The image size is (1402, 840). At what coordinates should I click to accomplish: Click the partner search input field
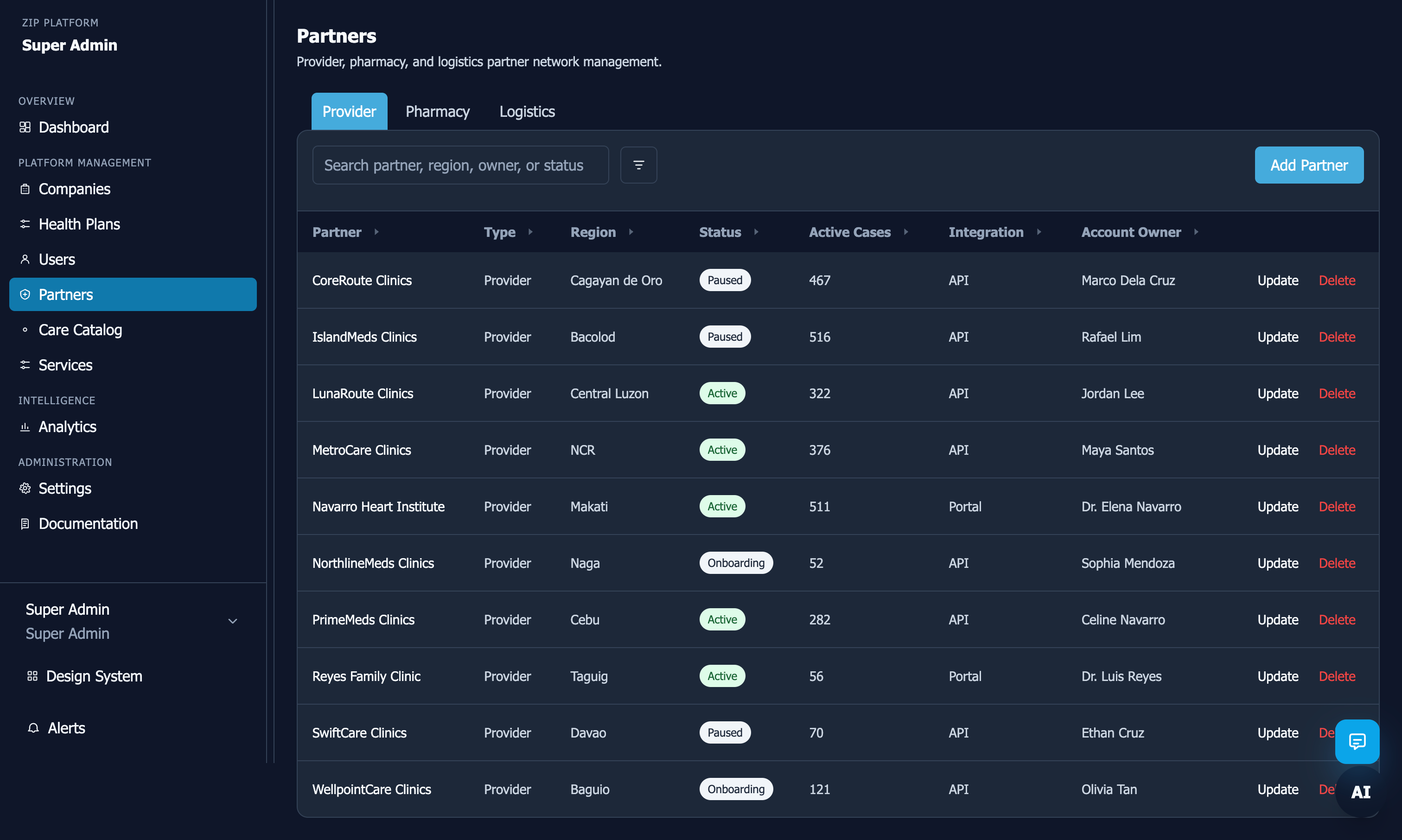coord(460,165)
